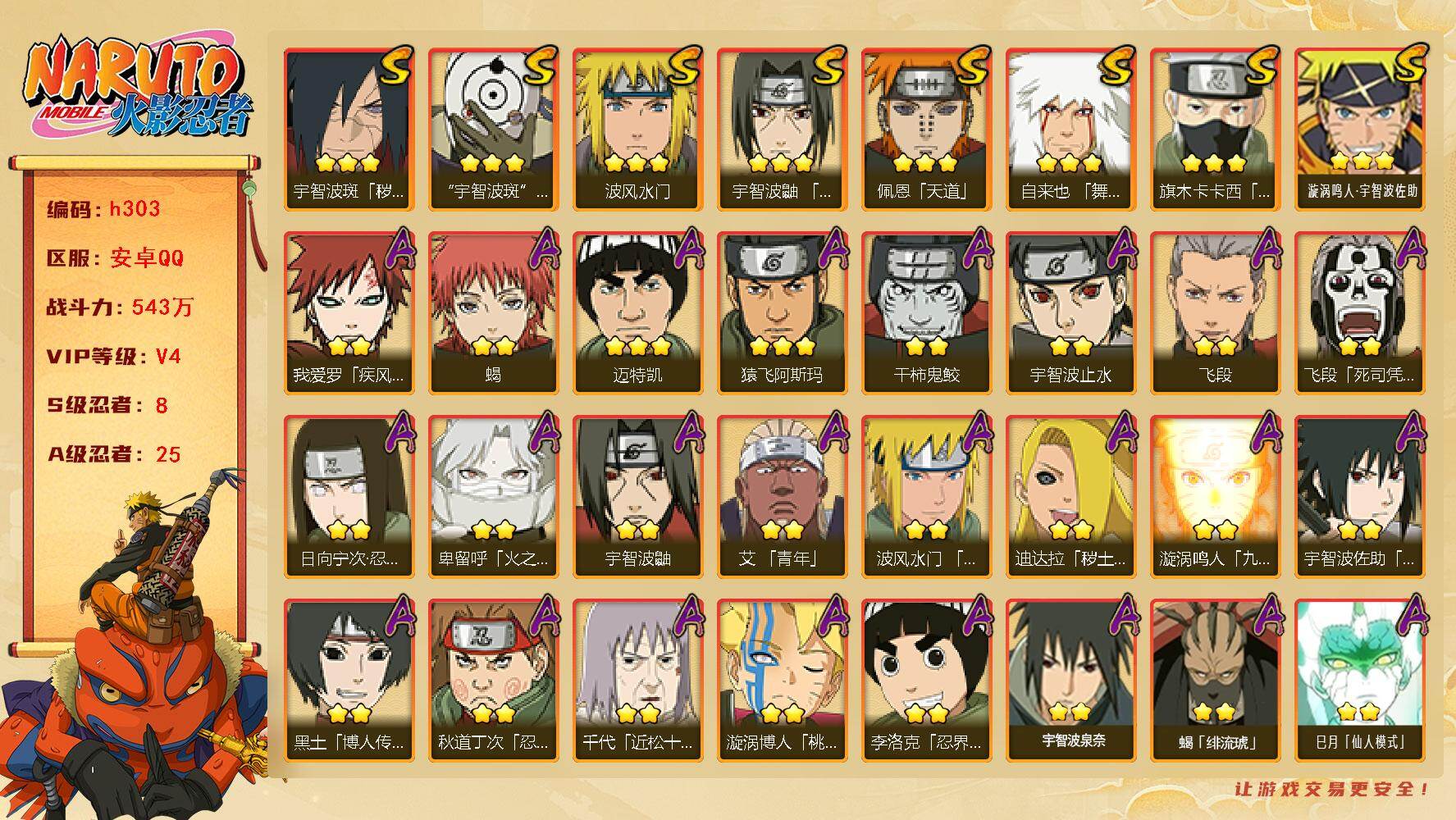
Task: Open the 艾「青年」 character card
Action: coord(782,496)
